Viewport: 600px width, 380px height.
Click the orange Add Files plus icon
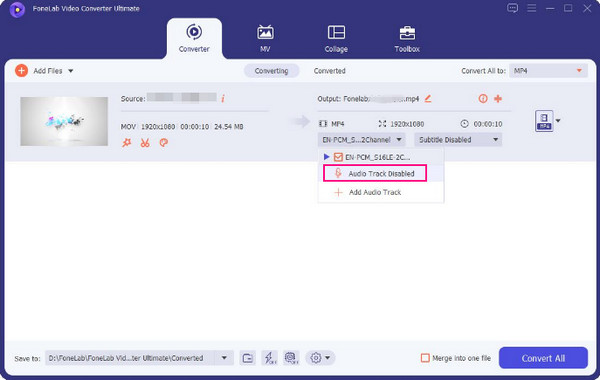[x=21, y=71]
